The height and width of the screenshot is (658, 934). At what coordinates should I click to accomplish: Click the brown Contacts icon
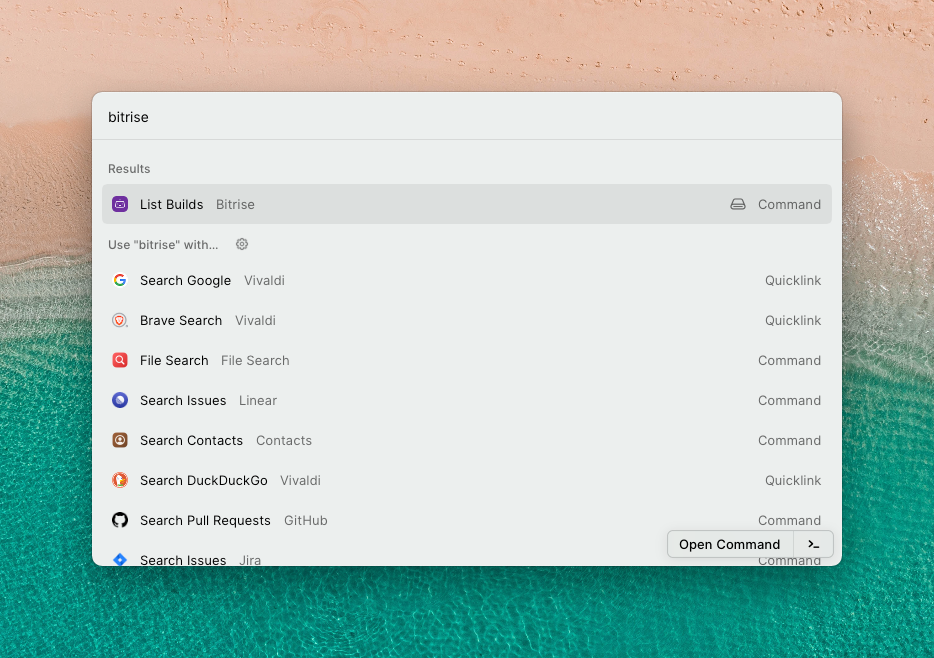[120, 440]
